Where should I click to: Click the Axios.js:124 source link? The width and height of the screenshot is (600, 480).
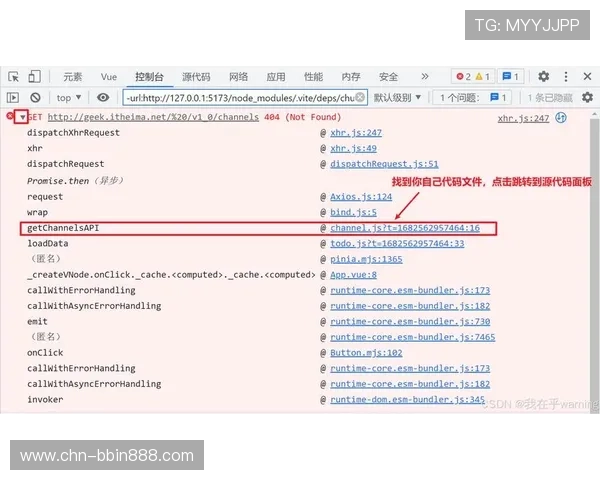coord(360,197)
